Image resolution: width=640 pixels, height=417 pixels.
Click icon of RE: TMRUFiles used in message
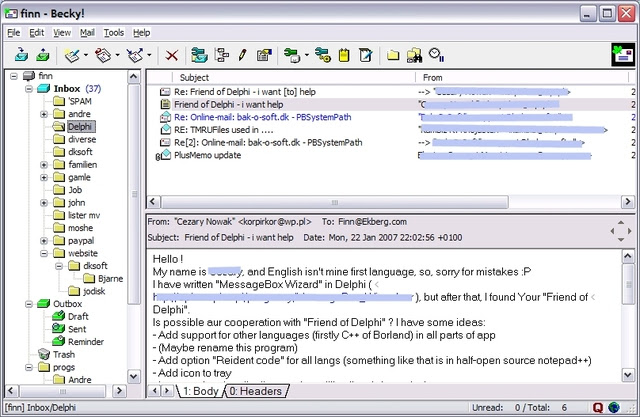(x=165, y=130)
